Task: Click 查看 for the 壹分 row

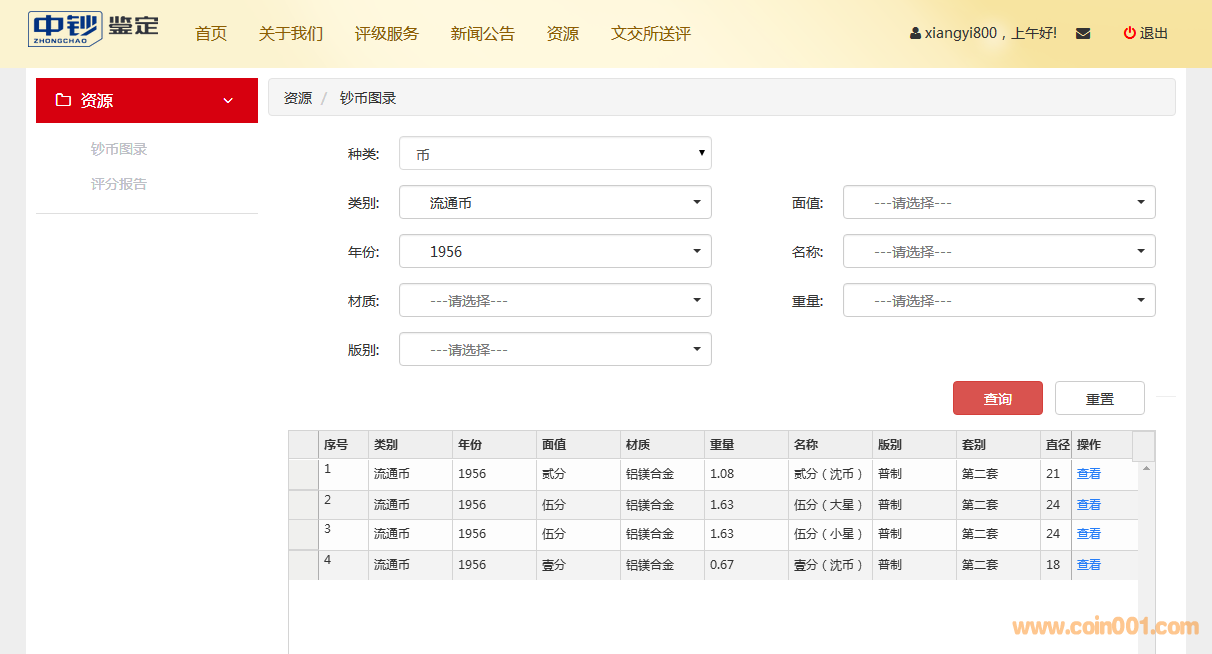Action: click(x=1088, y=565)
